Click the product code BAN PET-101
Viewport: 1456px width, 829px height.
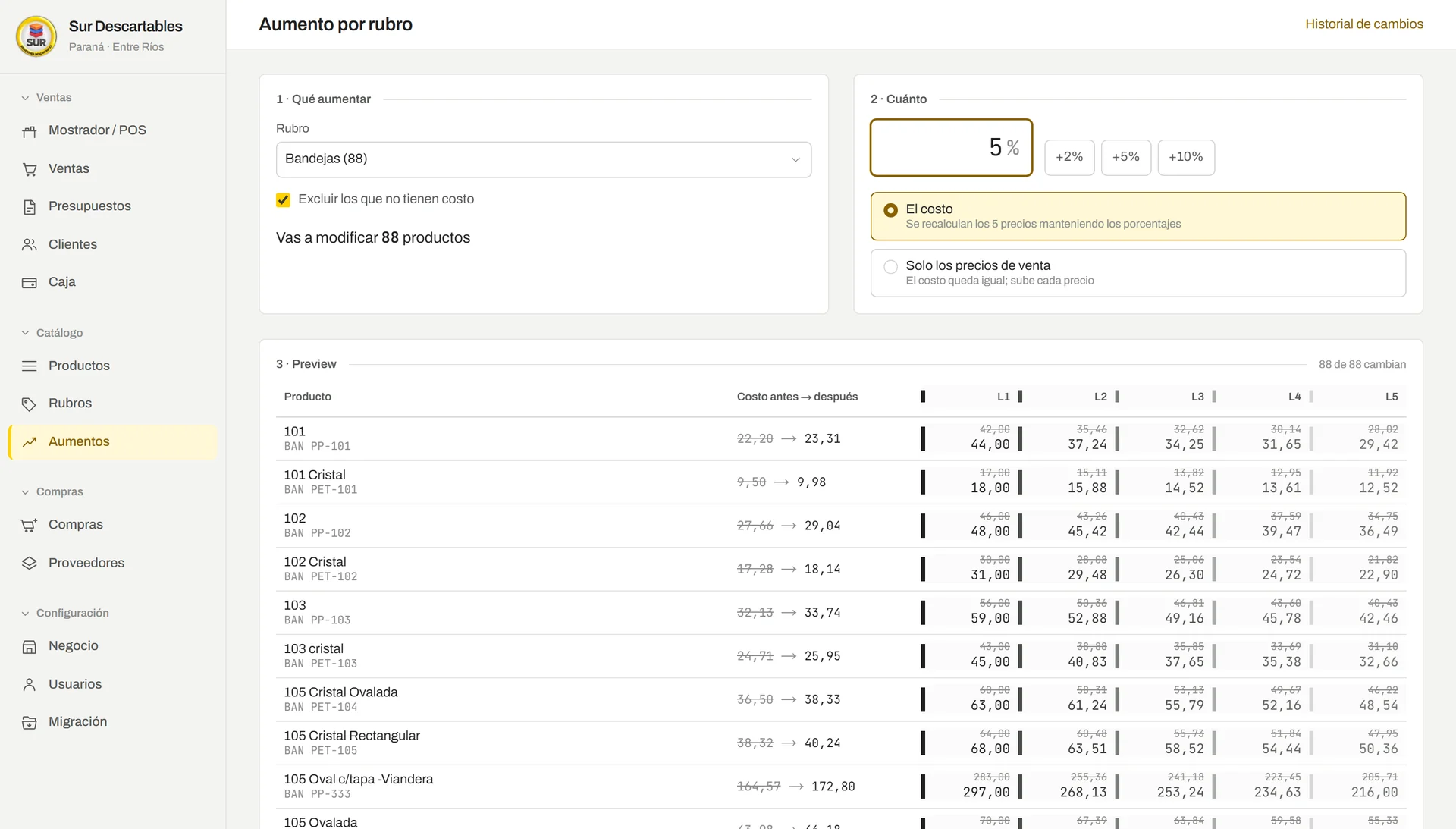321,490
